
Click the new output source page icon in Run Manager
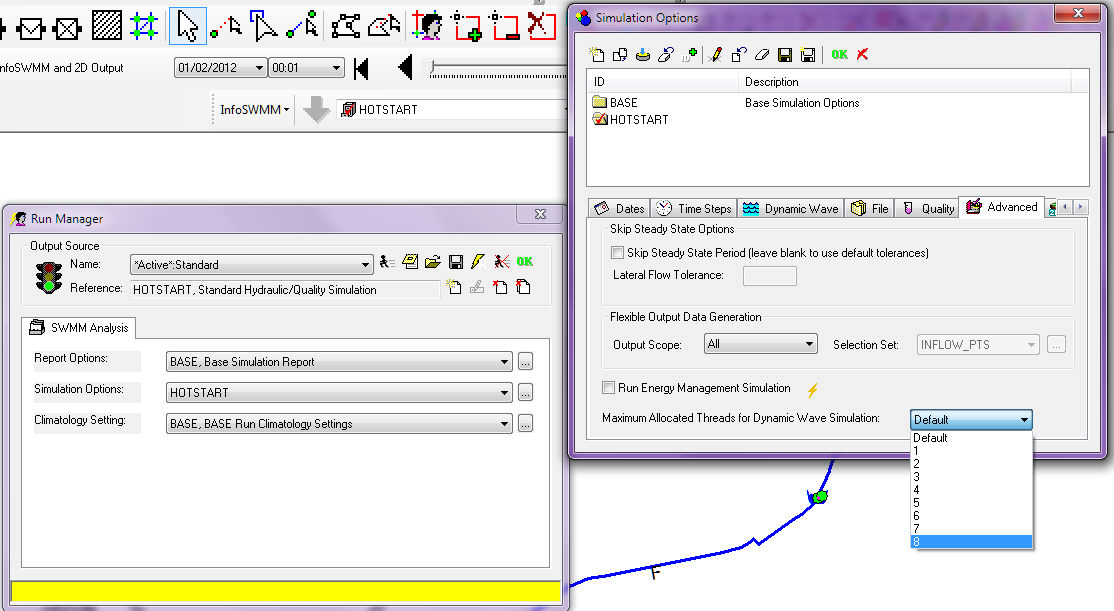455,287
